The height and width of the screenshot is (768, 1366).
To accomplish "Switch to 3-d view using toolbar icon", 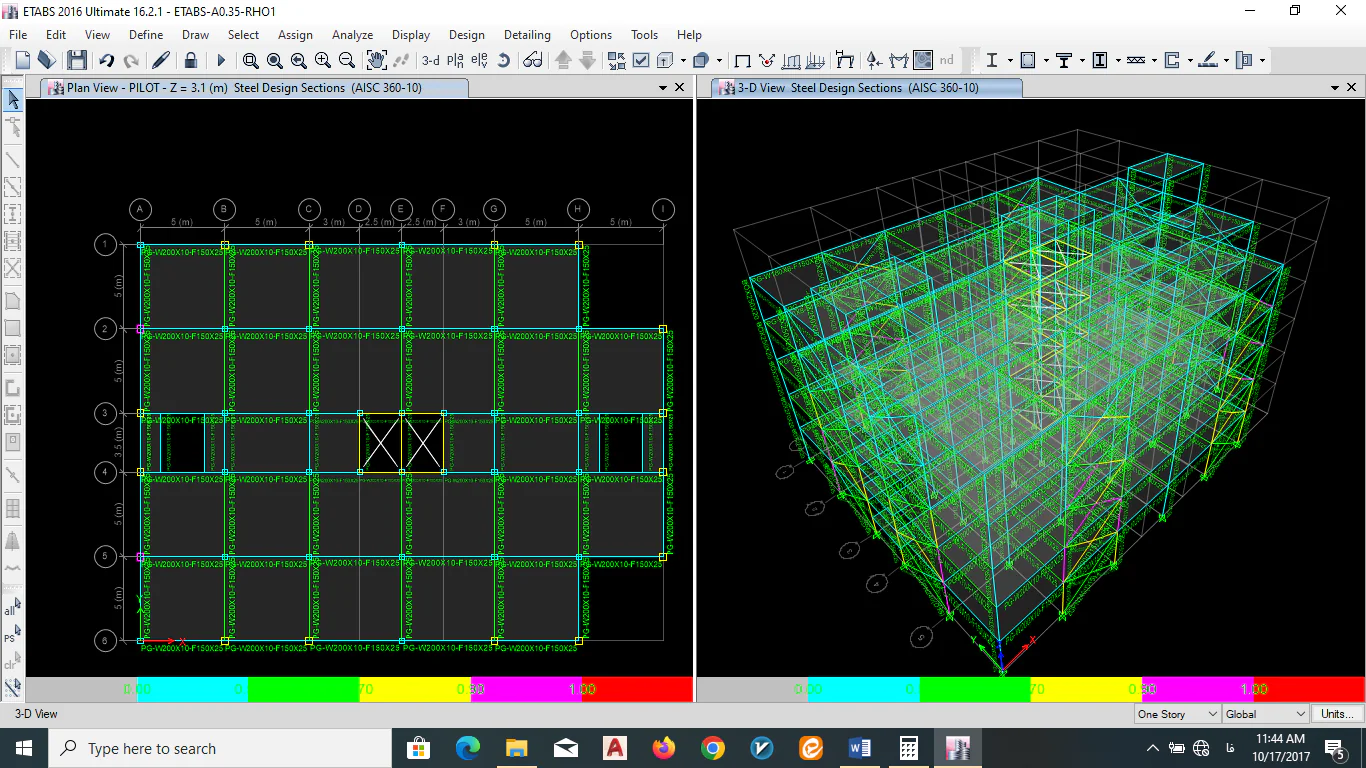I will 430,61.
